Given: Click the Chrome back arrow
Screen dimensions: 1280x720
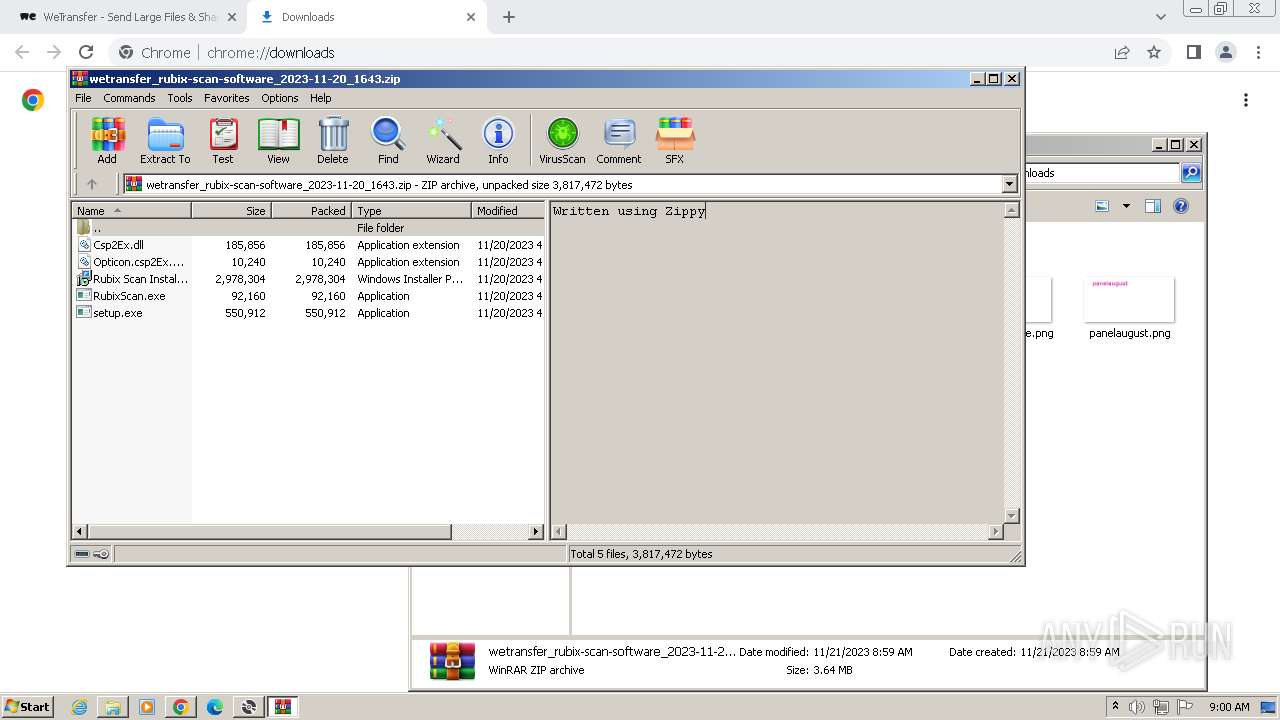Looking at the screenshot, I should [22, 53].
